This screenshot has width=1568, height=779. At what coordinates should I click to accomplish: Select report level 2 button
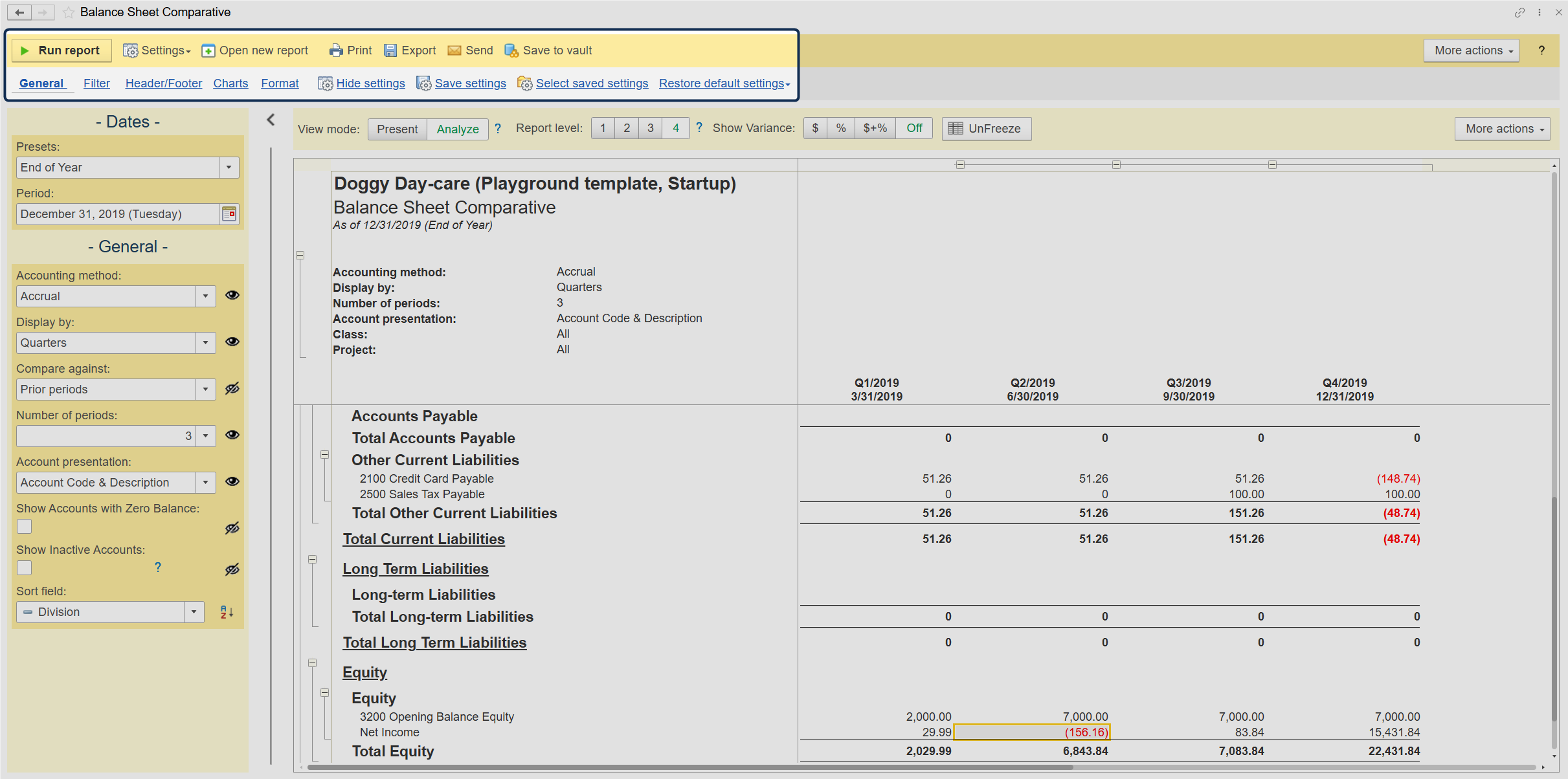(626, 128)
